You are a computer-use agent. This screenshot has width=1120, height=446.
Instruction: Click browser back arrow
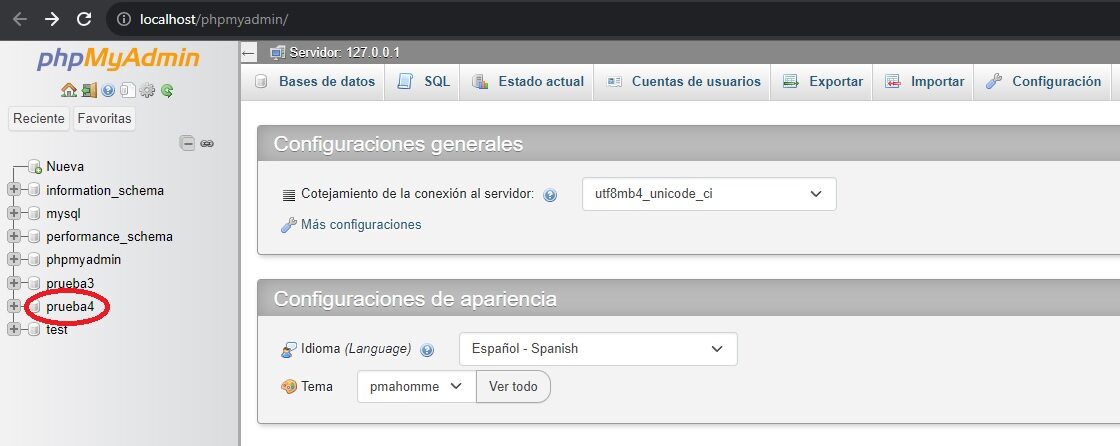(x=19, y=19)
